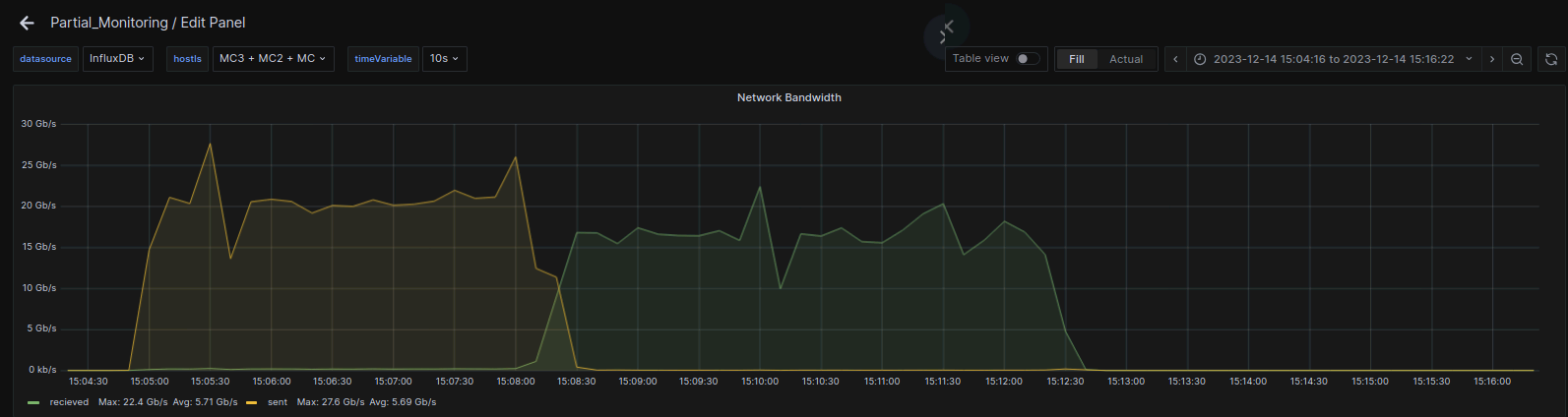Shift time range backward with left chevron
1568x417 pixels.
(1175, 59)
